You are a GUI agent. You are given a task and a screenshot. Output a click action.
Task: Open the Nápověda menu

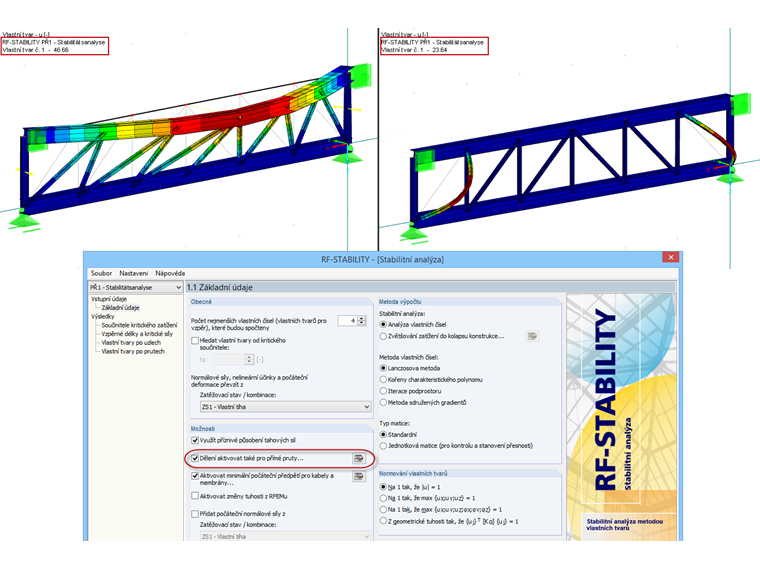point(170,273)
